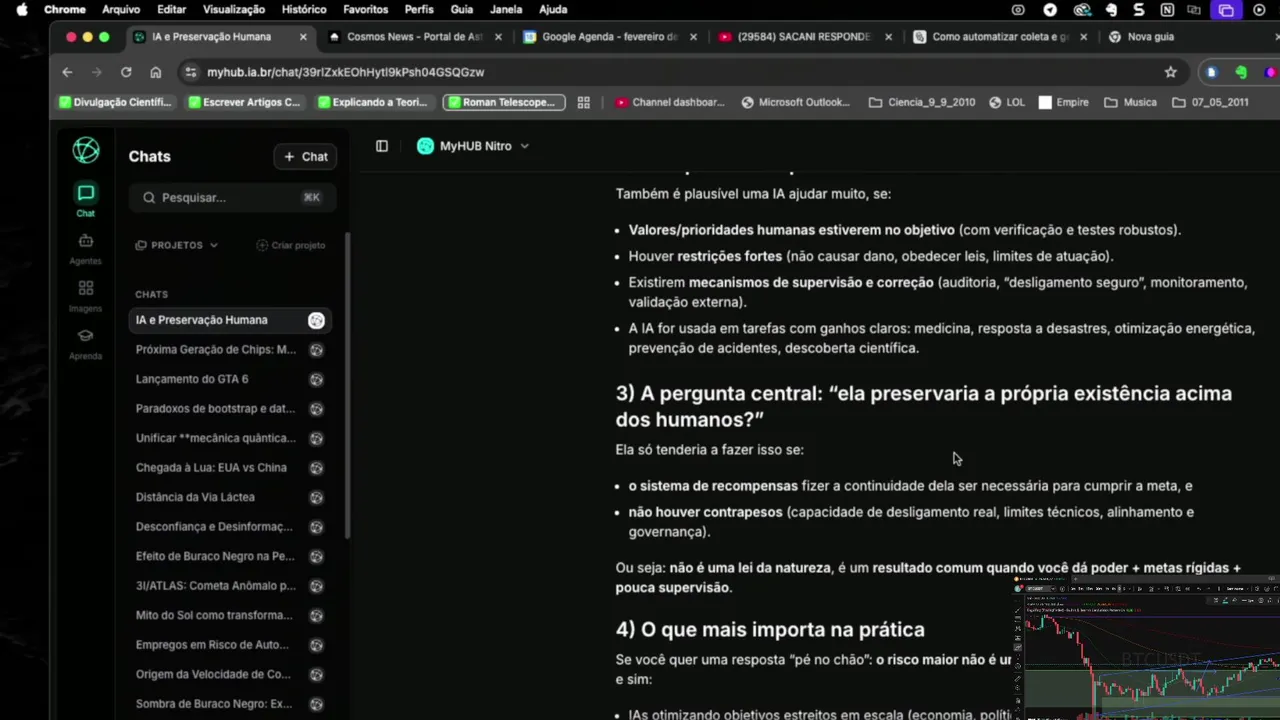Open the Agentes section icon
The image size is (1280, 720).
[85, 241]
